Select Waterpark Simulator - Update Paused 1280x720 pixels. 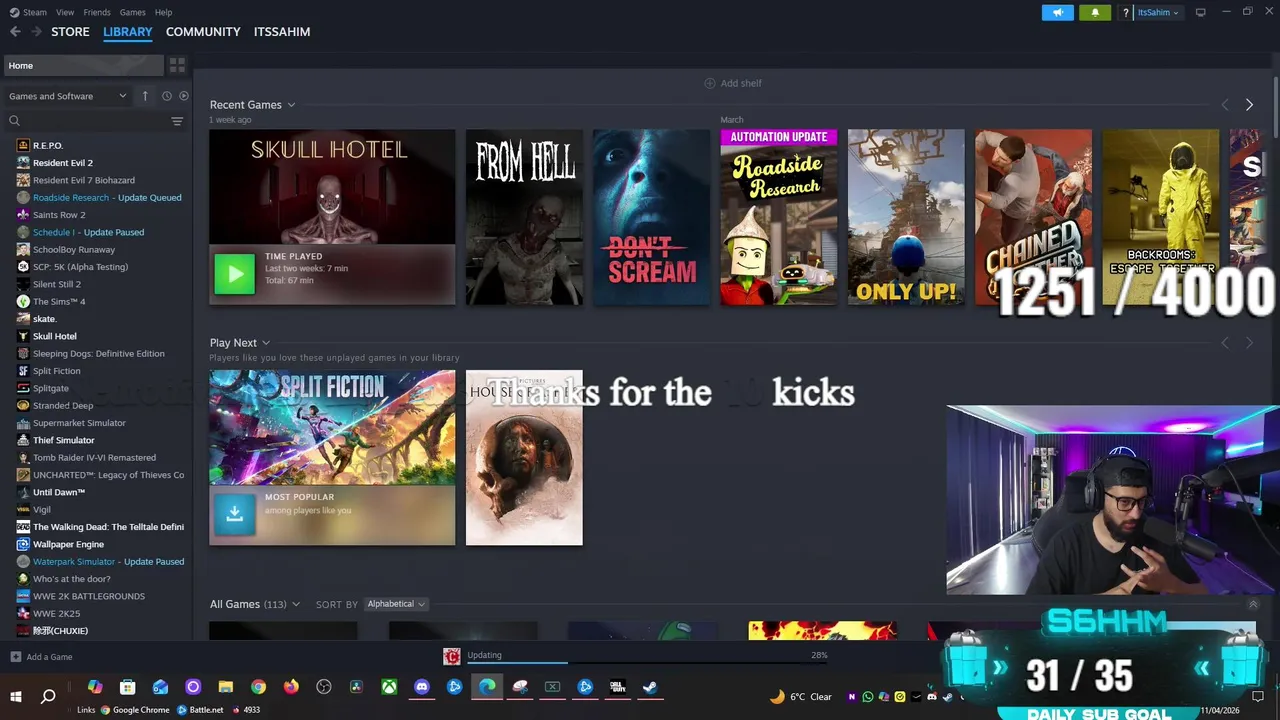[x=108, y=561]
